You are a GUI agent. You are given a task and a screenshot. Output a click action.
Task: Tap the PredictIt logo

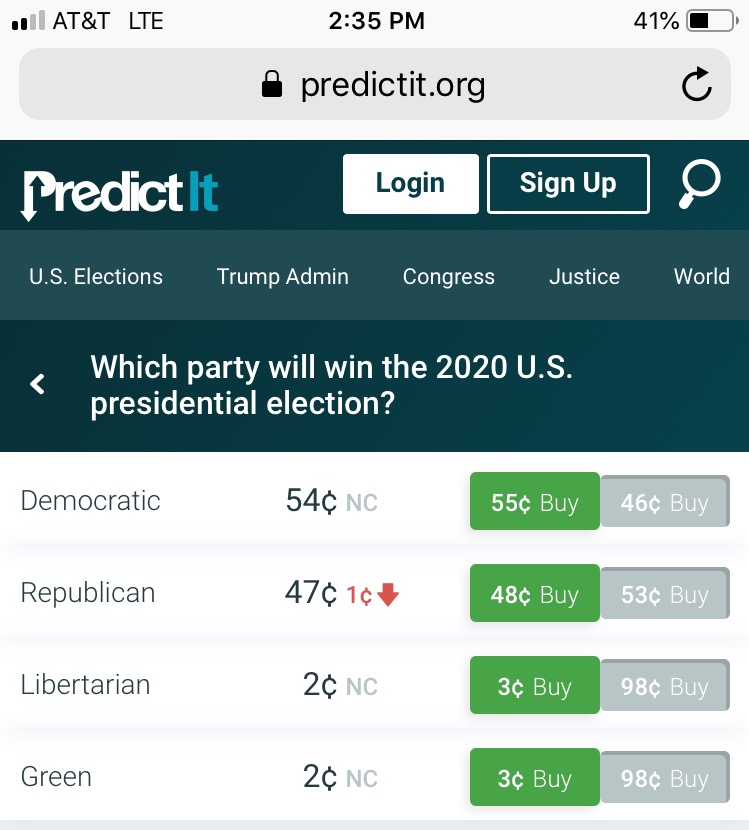[119, 194]
